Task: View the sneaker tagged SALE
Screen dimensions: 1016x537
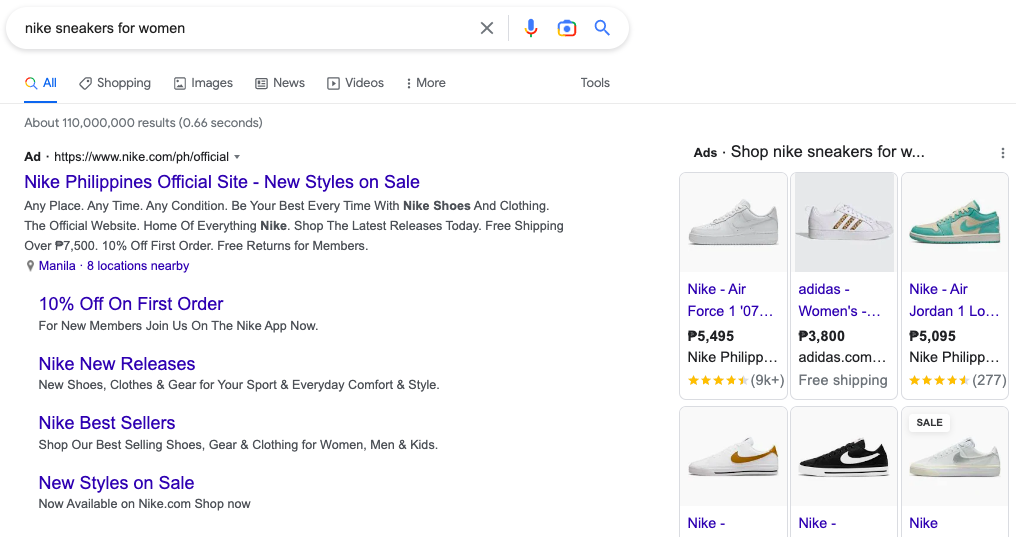Action: click(x=955, y=458)
